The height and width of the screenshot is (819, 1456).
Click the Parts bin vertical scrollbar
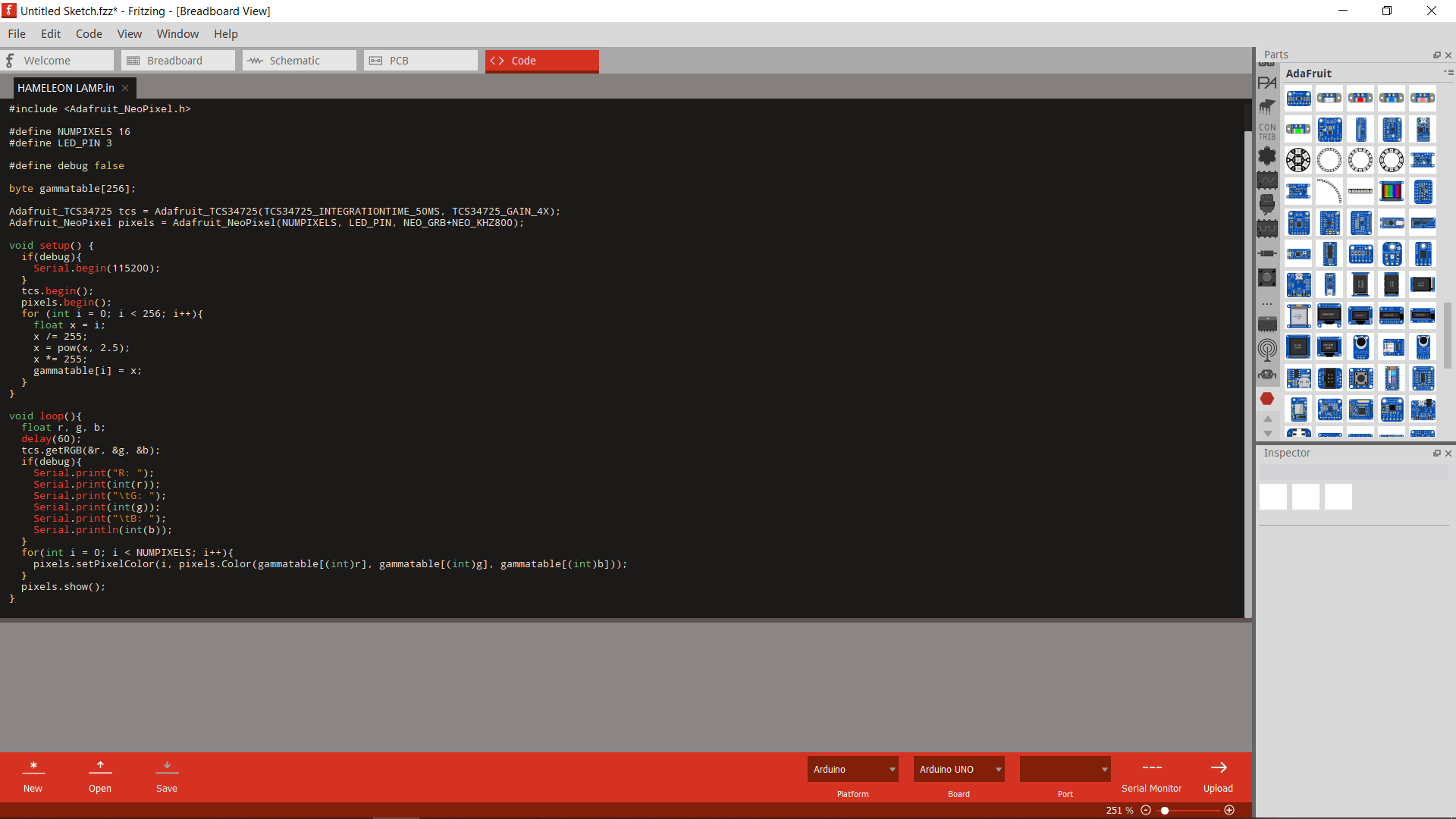[1448, 335]
